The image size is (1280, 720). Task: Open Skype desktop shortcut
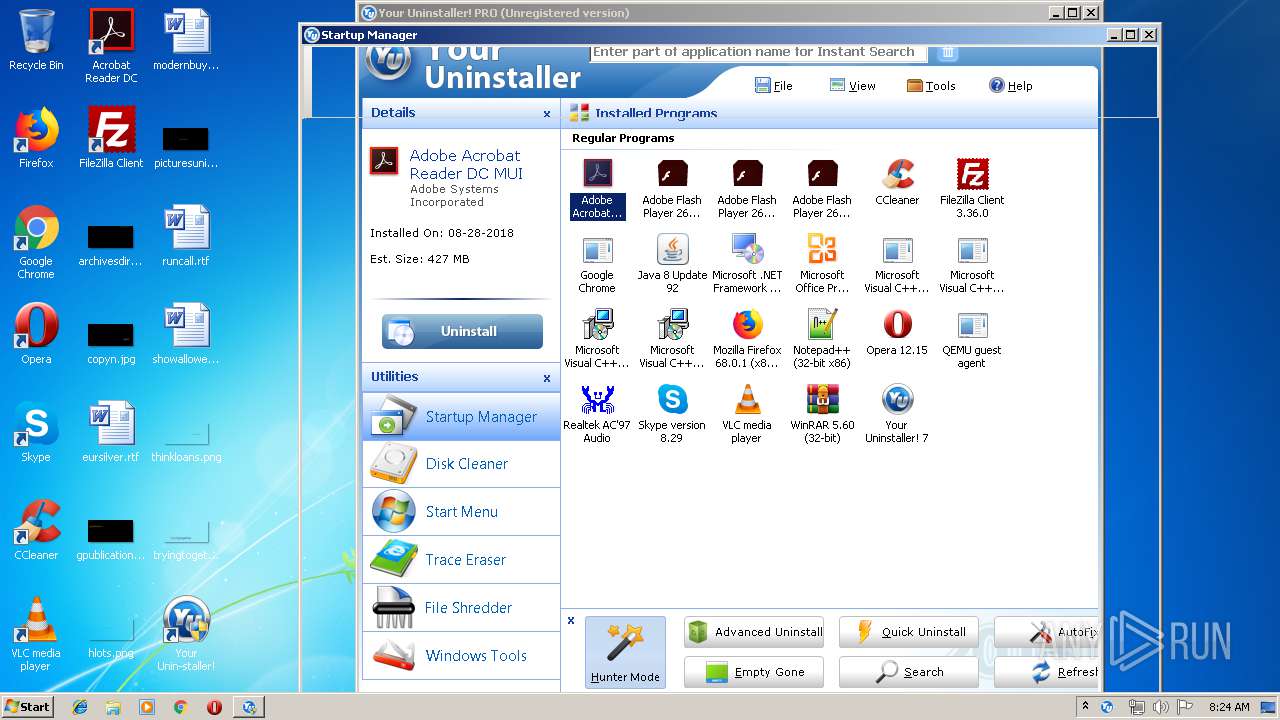(36, 432)
